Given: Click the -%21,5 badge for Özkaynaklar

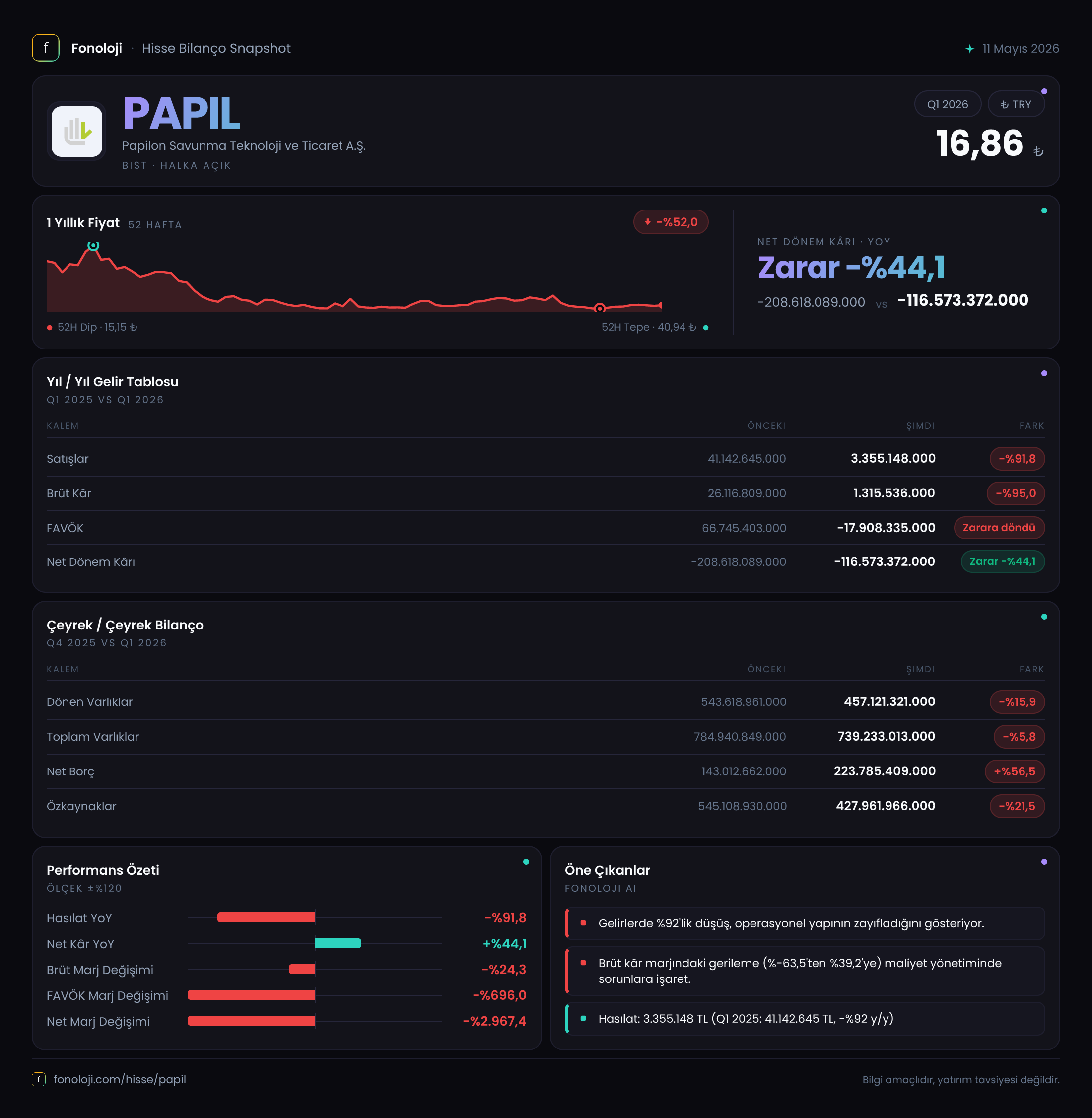Looking at the screenshot, I should [1017, 806].
